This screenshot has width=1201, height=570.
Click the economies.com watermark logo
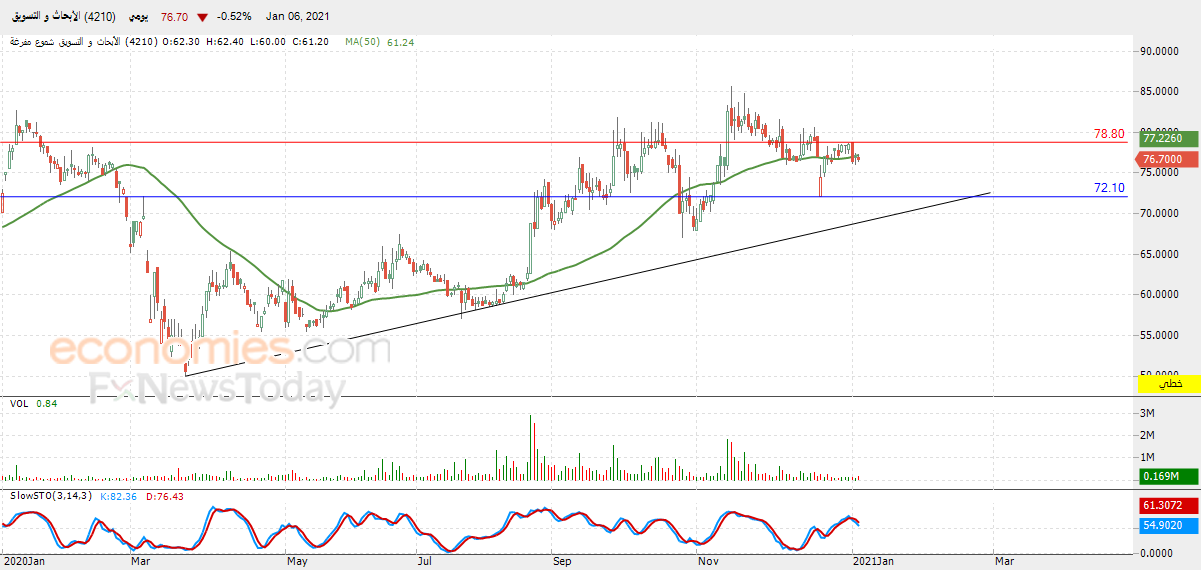coord(221,350)
